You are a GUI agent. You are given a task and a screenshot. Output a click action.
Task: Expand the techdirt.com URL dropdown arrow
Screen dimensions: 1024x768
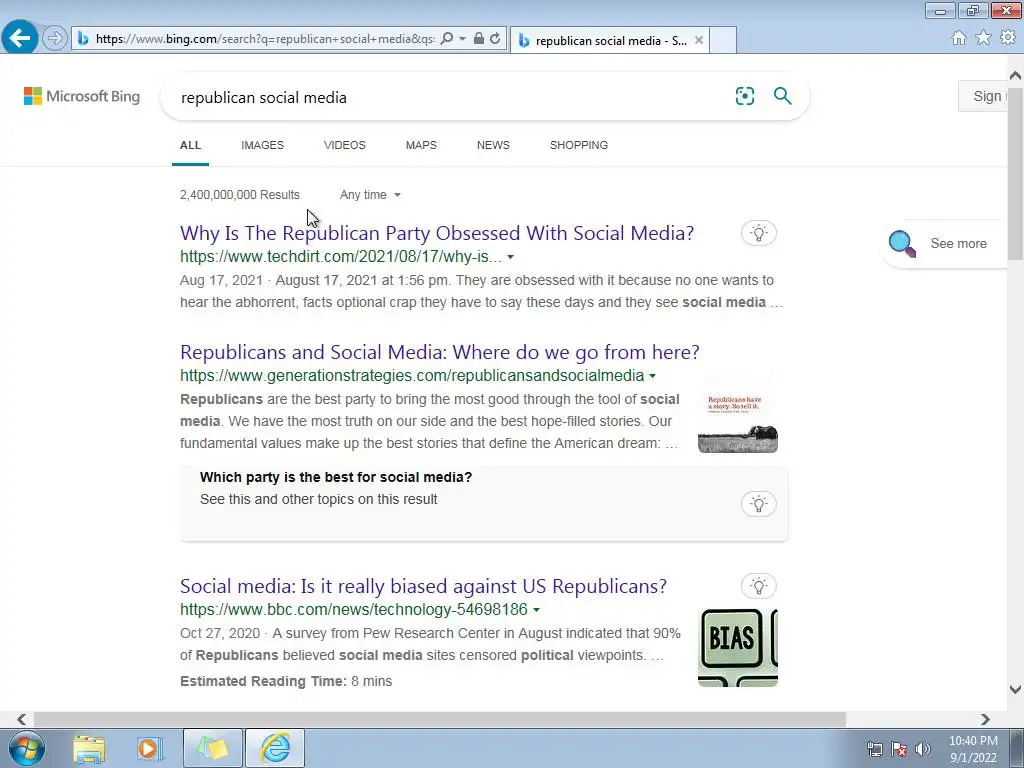click(511, 257)
